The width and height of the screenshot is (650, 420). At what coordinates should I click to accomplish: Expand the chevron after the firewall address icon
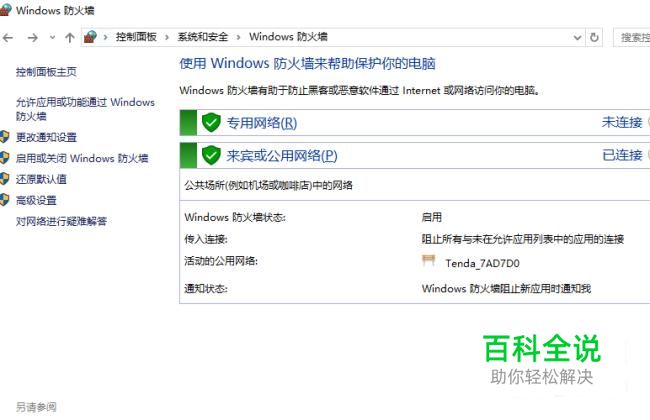pyautogui.click(x=106, y=37)
